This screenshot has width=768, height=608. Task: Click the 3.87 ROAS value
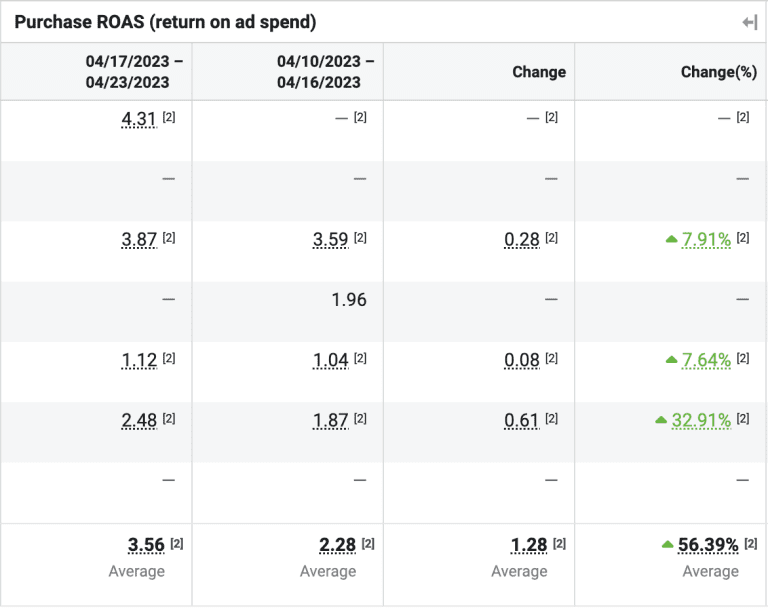[x=138, y=239]
